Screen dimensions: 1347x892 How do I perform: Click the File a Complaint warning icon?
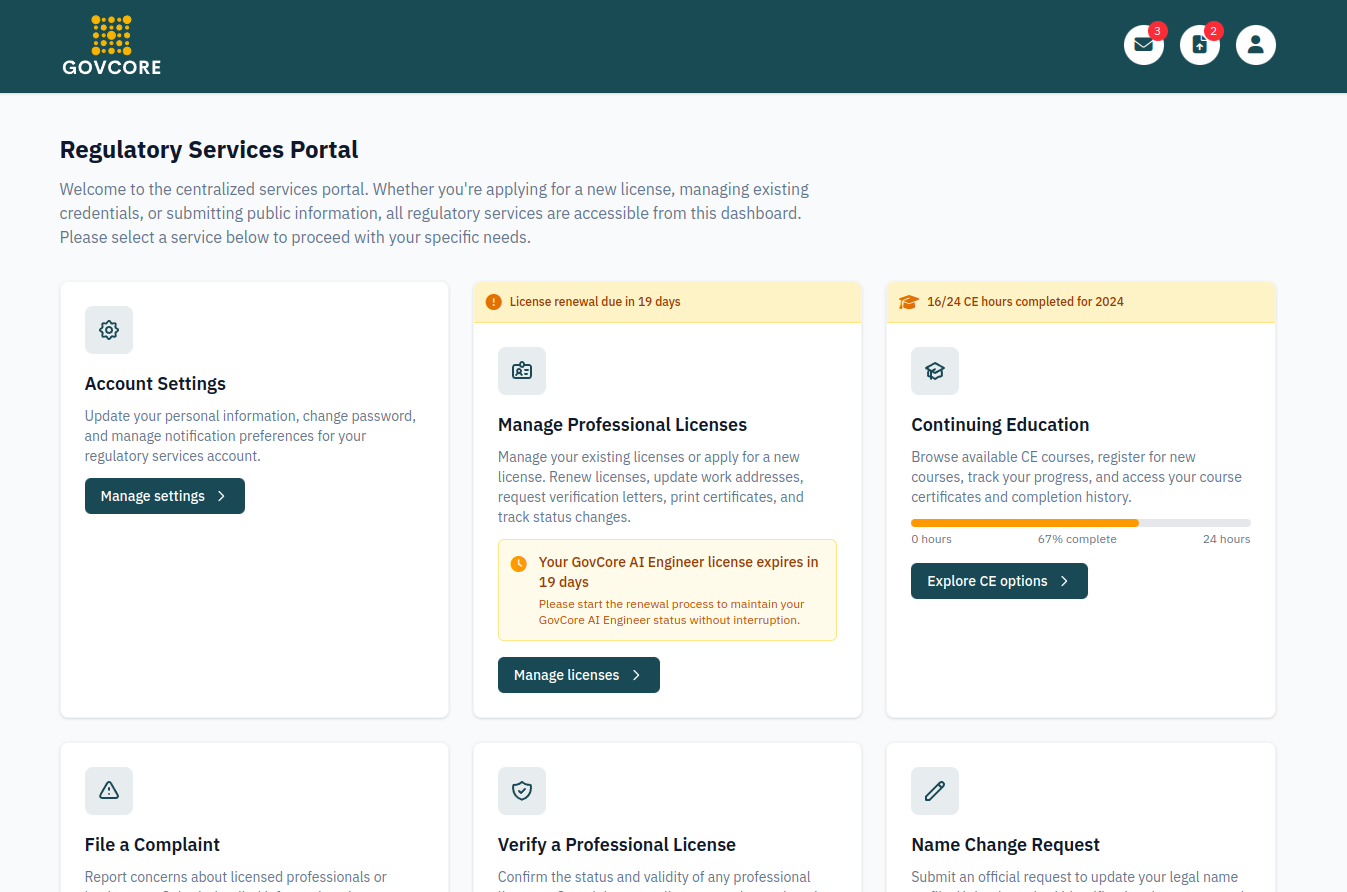[x=109, y=791]
